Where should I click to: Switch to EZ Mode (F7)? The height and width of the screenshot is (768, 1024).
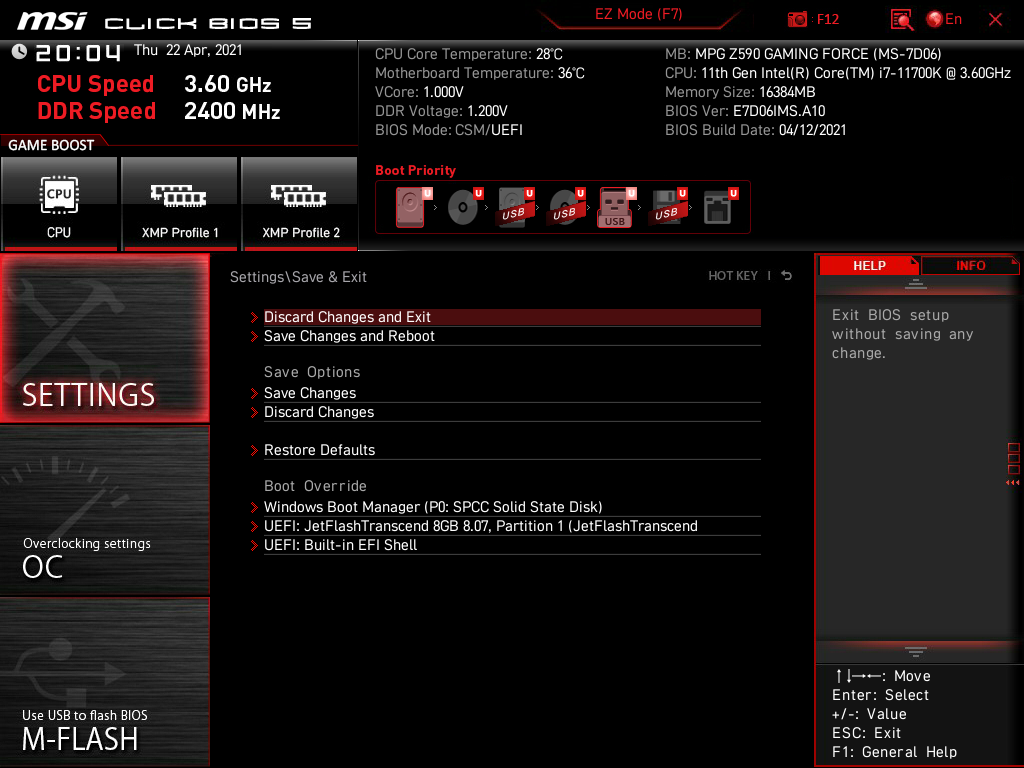coord(638,14)
